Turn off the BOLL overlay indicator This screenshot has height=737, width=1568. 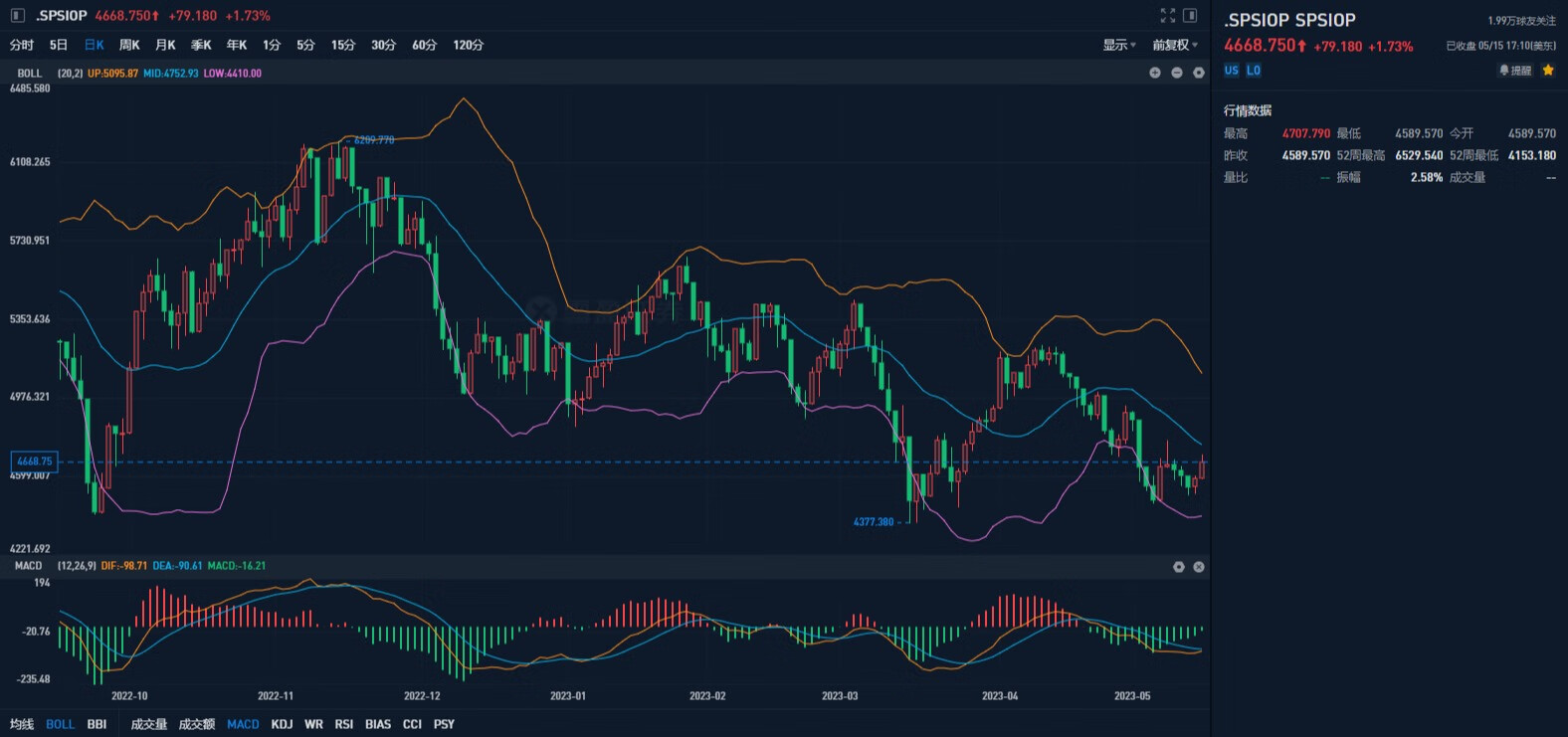point(60,724)
